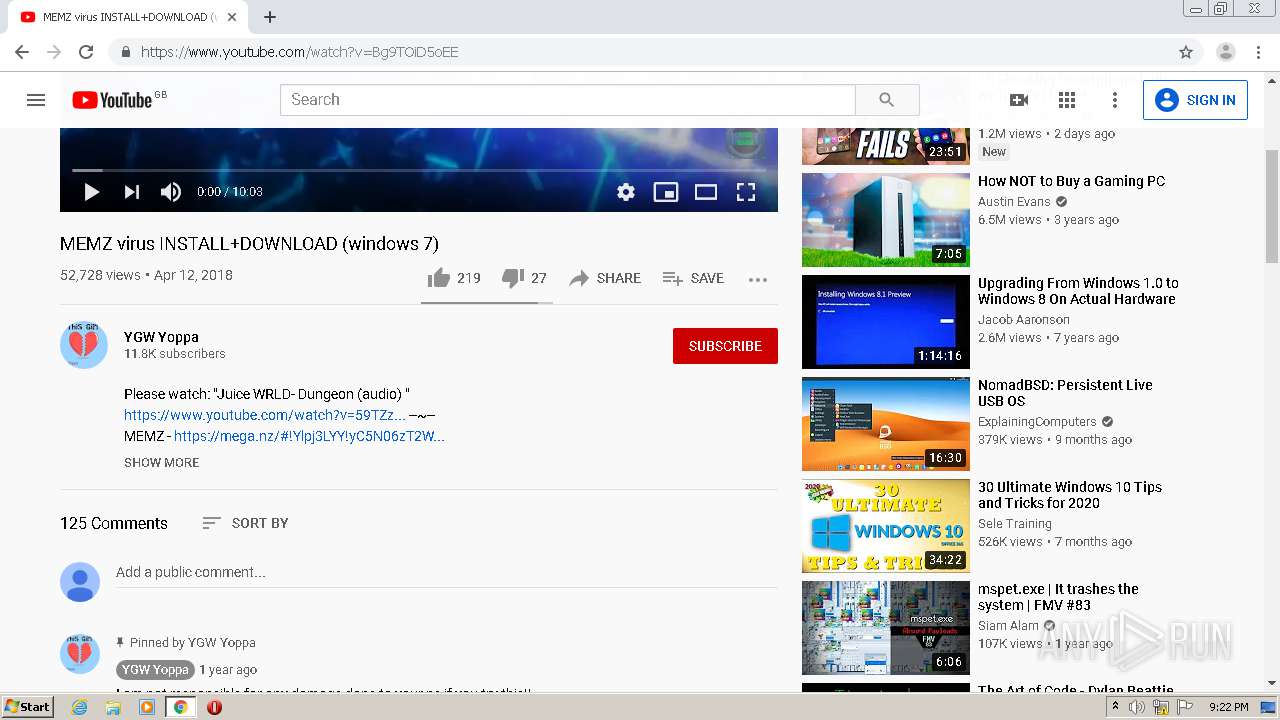Open the mspet.exe thumbnail
The image size is (1280, 720).
point(886,628)
